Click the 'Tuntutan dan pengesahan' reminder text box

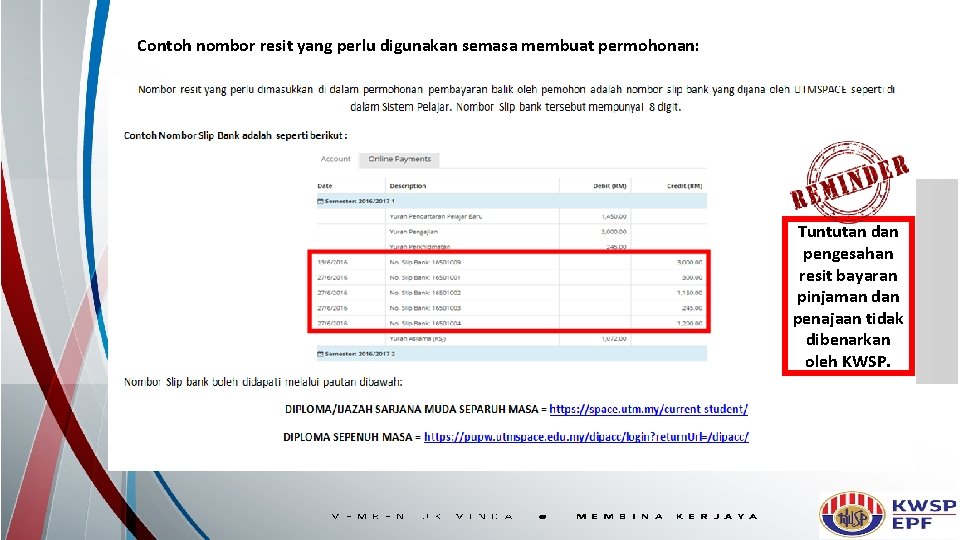coord(848,296)
